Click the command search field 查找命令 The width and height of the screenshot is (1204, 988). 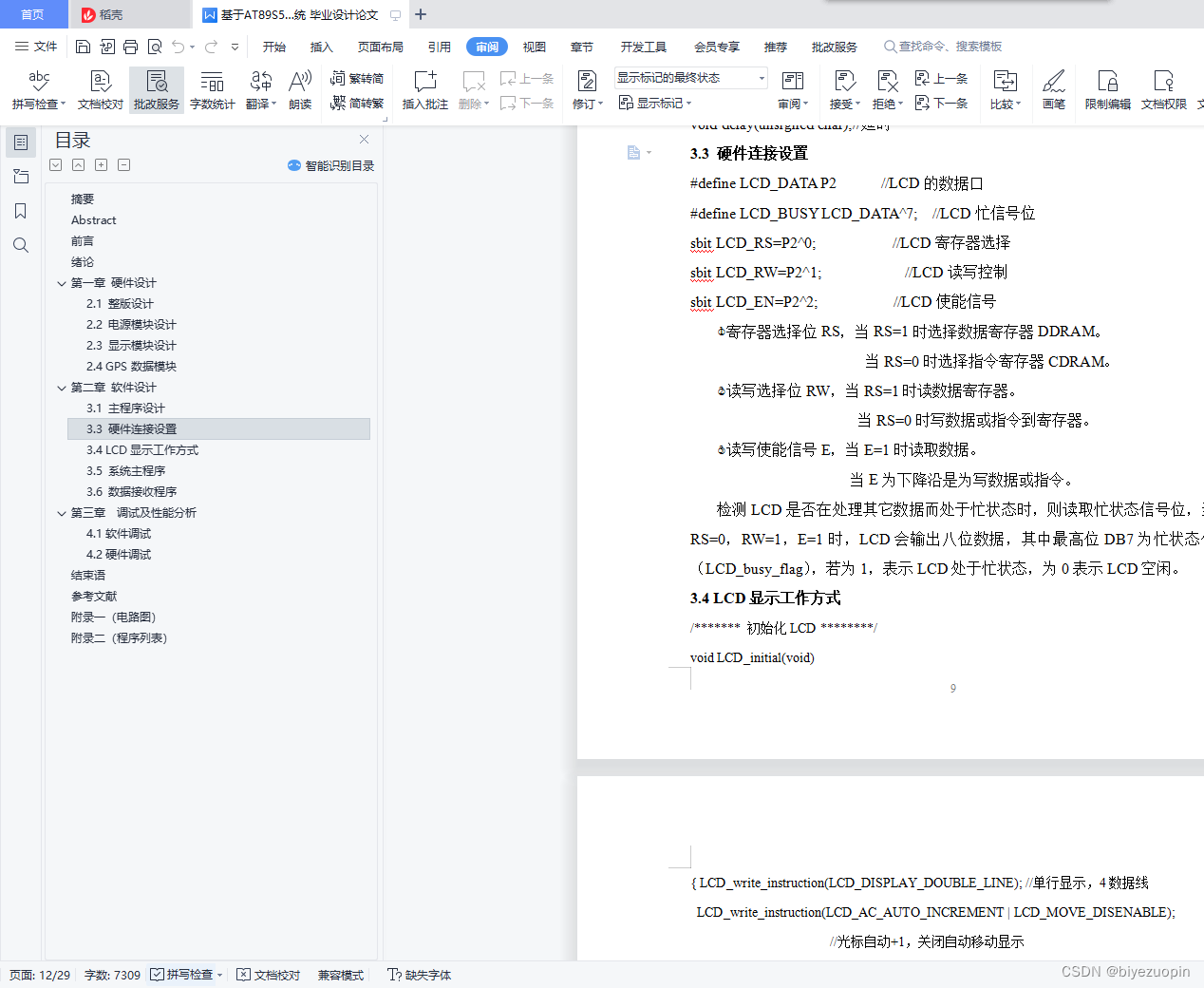[943, 47]
